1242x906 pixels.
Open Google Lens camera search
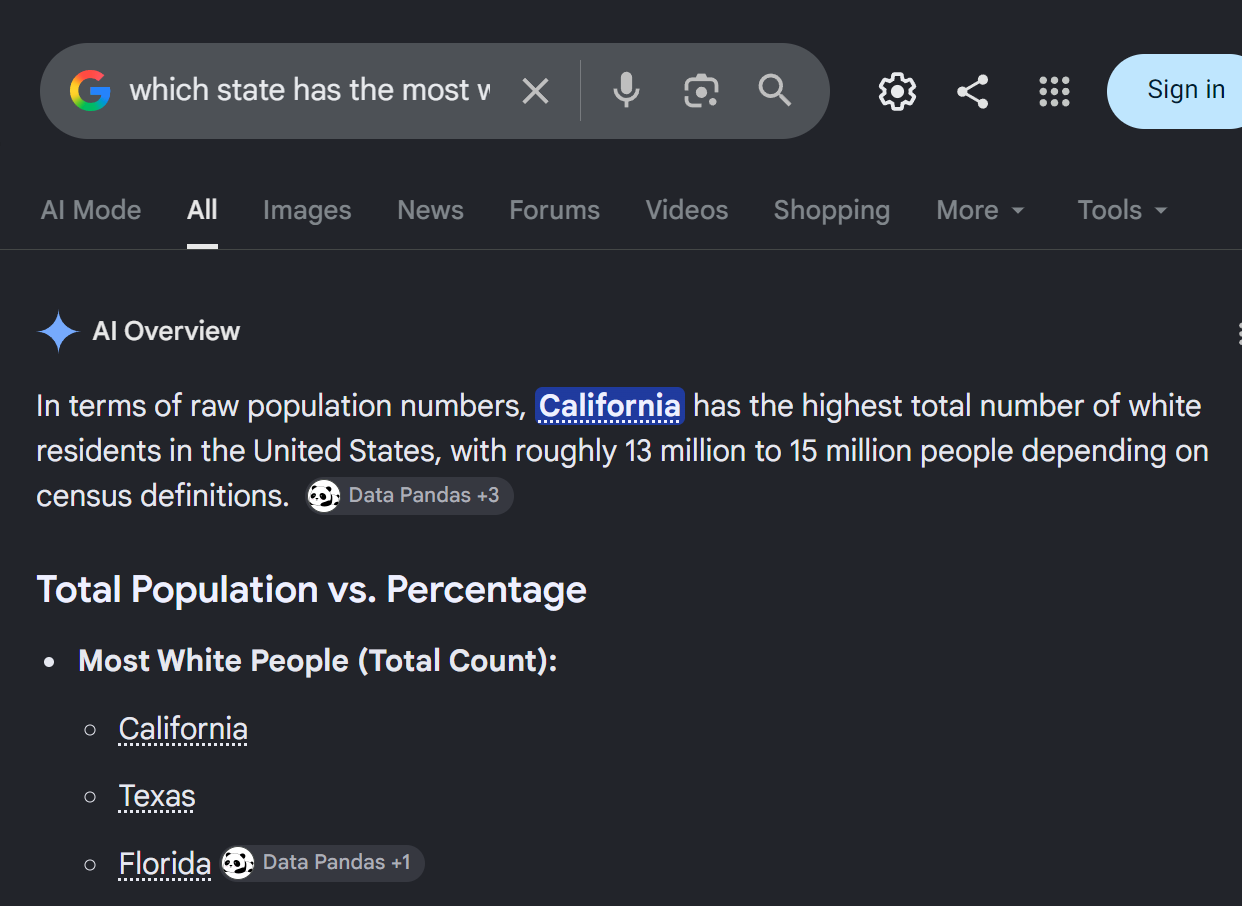tap(701, 91)
